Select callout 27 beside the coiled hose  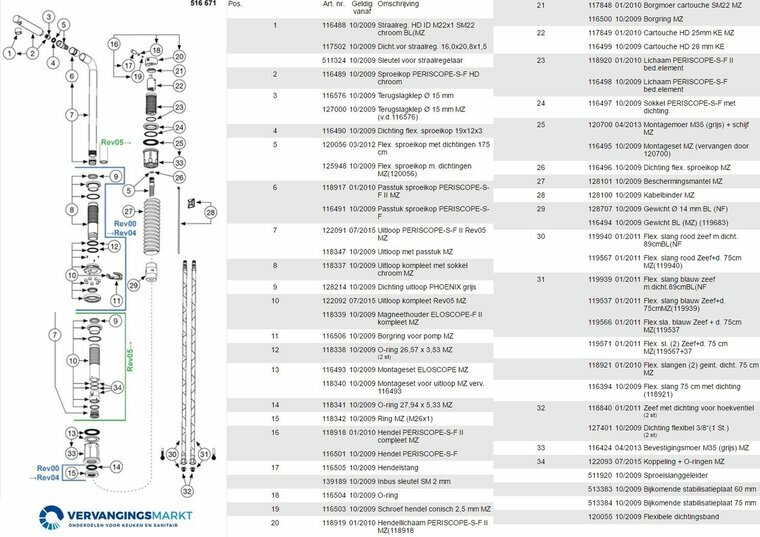pyautogui.click(x=128, y=211)
